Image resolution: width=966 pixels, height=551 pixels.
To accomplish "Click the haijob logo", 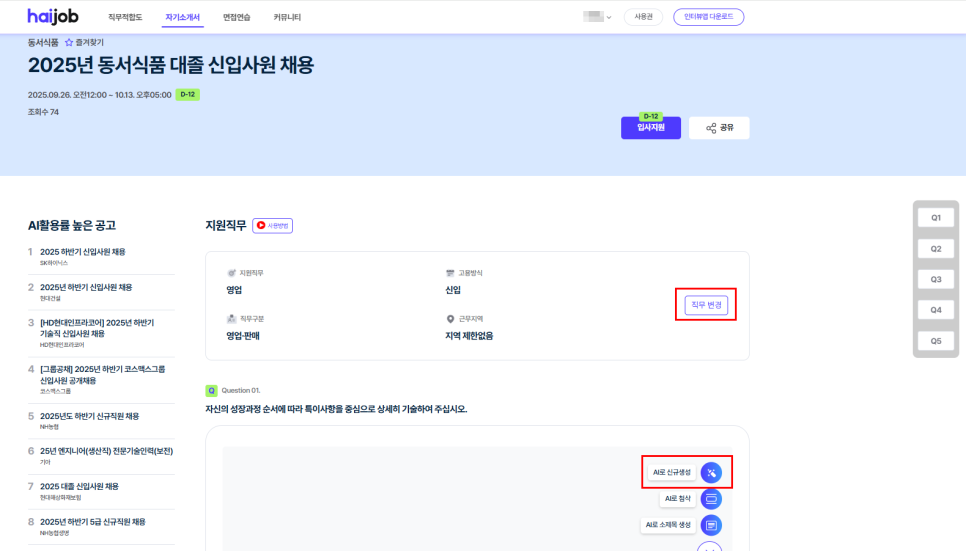I will tap(54, 17).
